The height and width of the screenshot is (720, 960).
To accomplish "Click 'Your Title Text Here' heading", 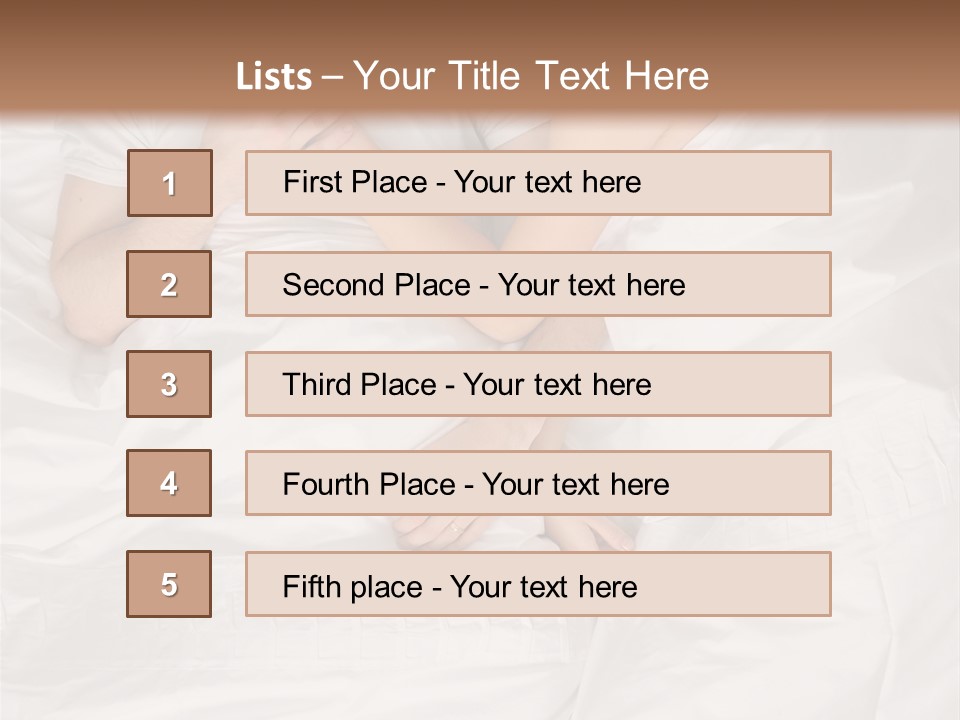I will pyautogui.click(x=531, y=76).
